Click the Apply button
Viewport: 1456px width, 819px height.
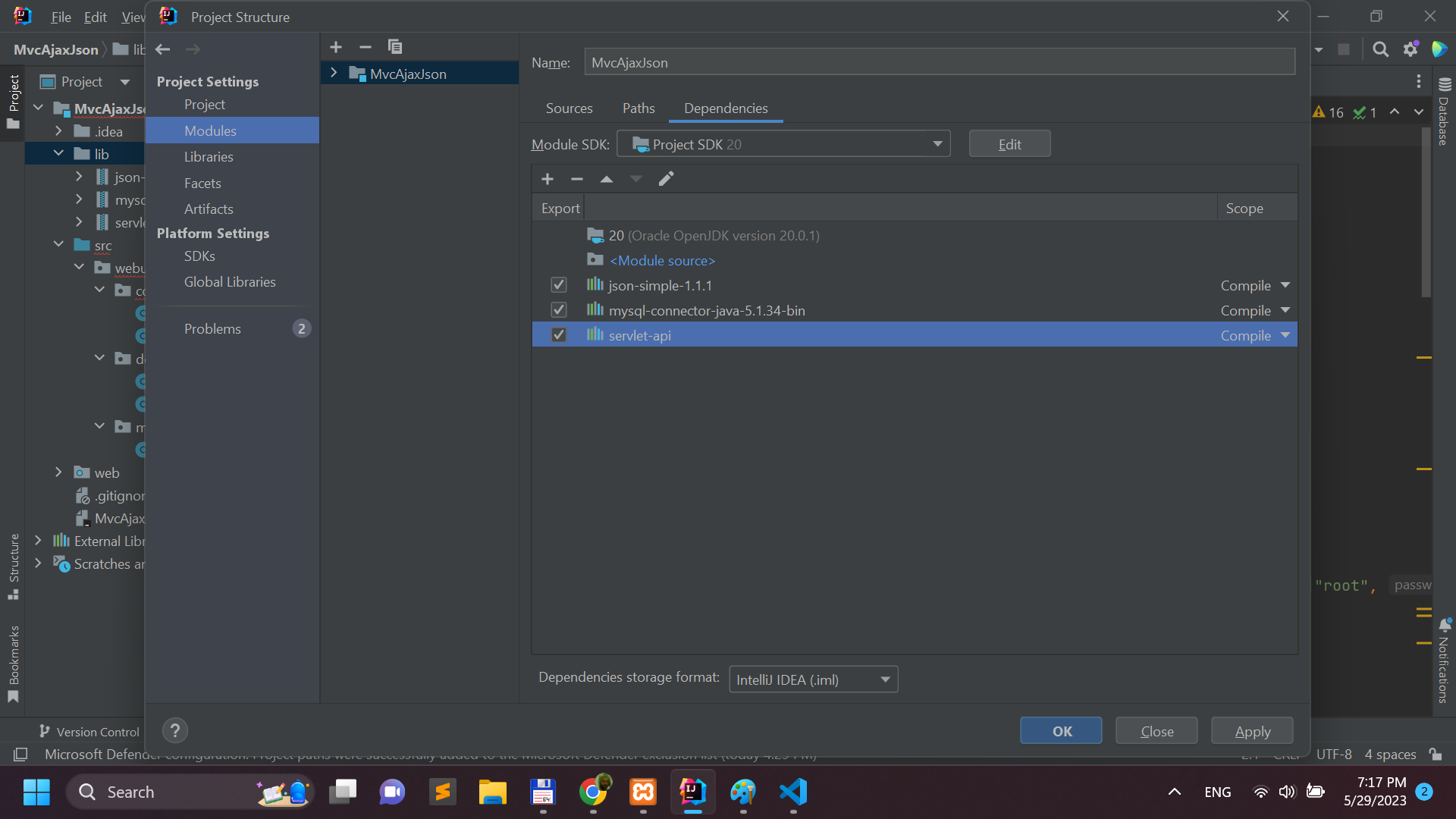click(x=1252, y=731)
